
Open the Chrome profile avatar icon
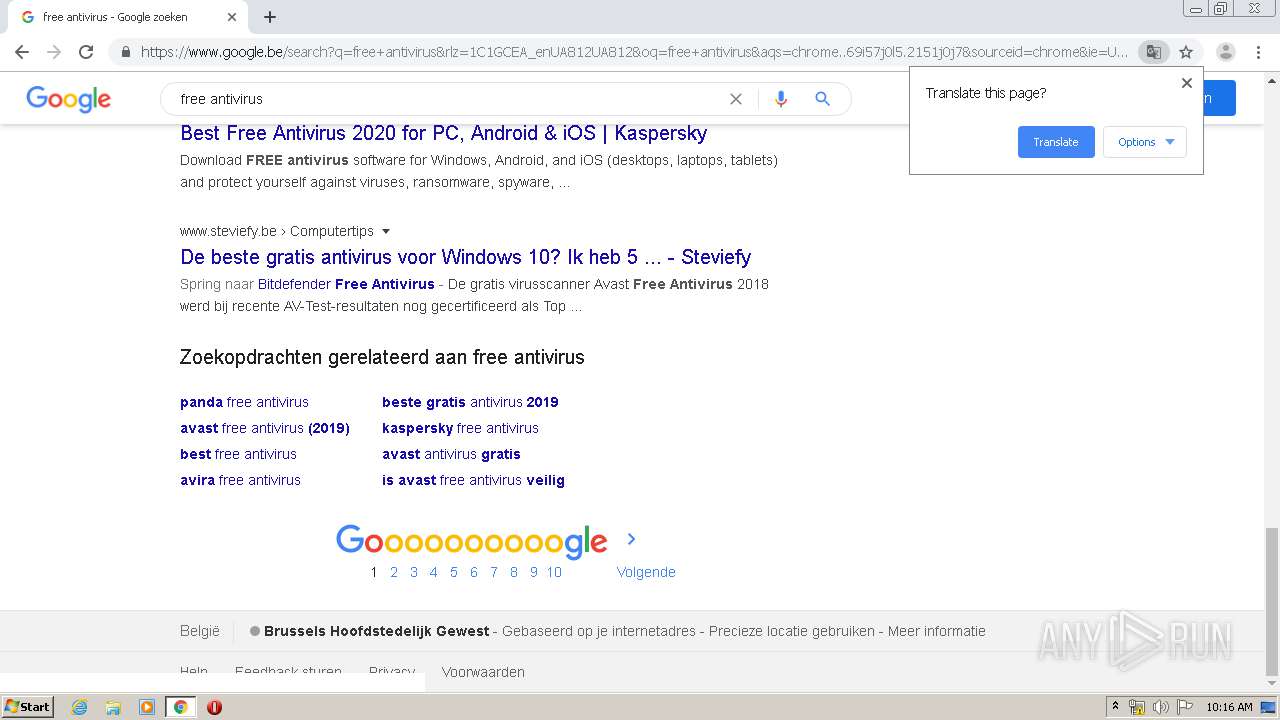1225,52
